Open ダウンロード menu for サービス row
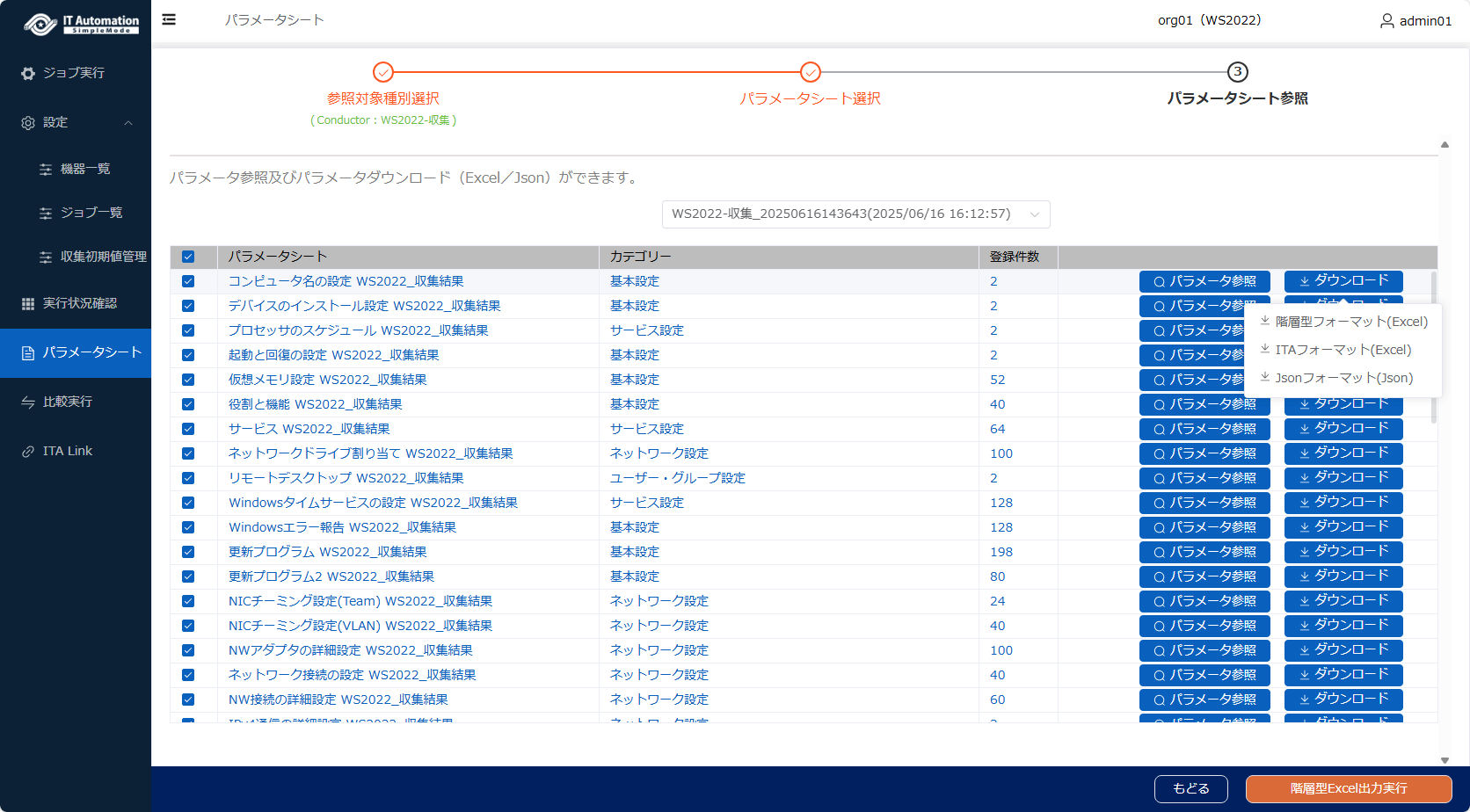 click(1343, 429)
